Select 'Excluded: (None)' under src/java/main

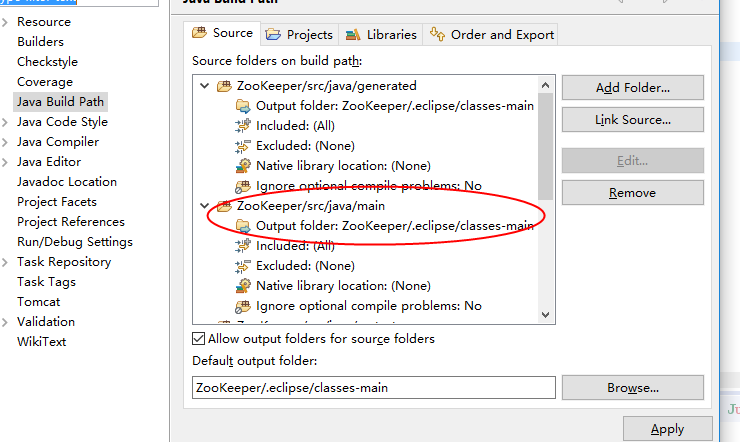[x=305, y=266]
